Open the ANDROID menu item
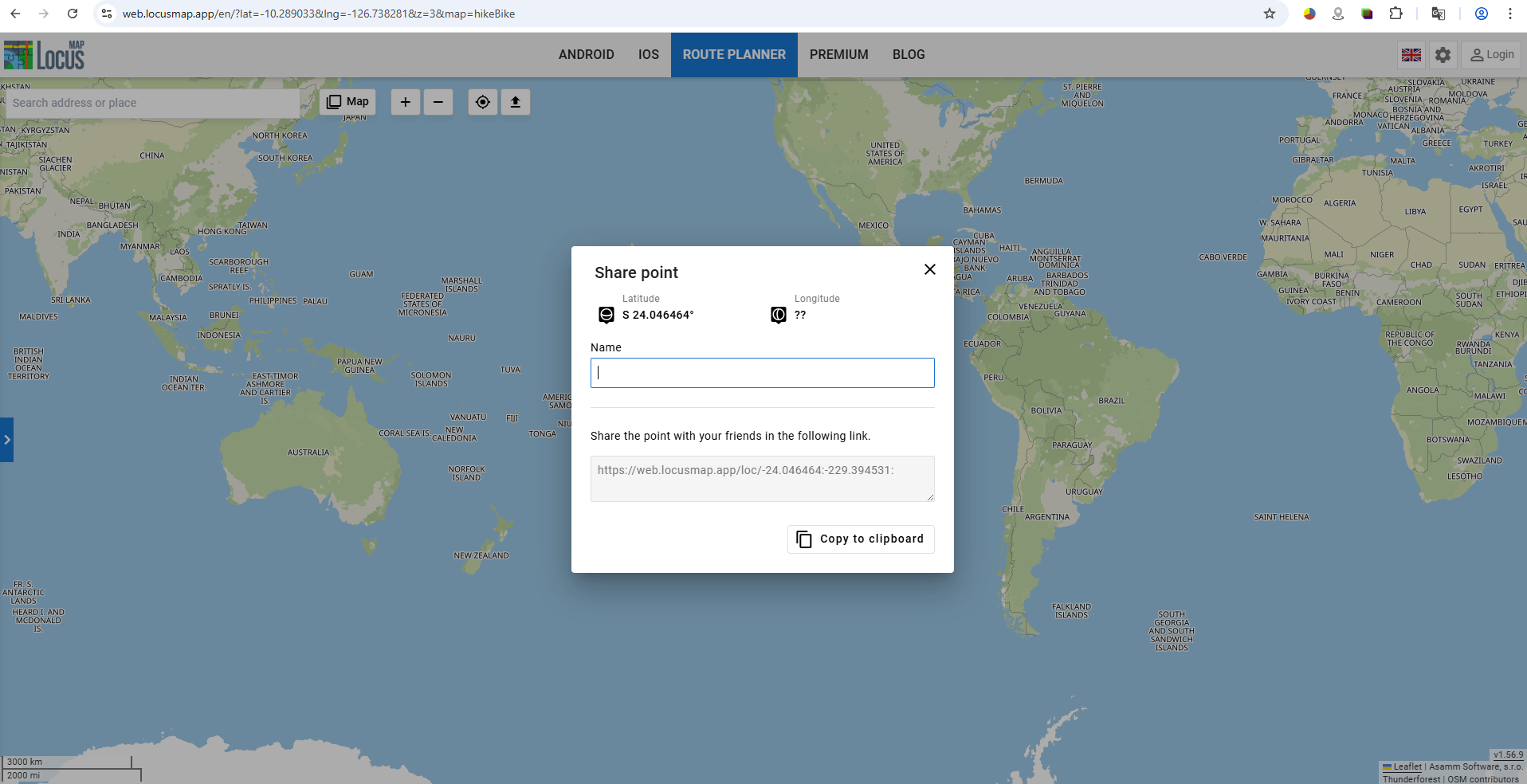Image resolution: width=1527 pixels, height=784 pixels. [x=586, y=55]
